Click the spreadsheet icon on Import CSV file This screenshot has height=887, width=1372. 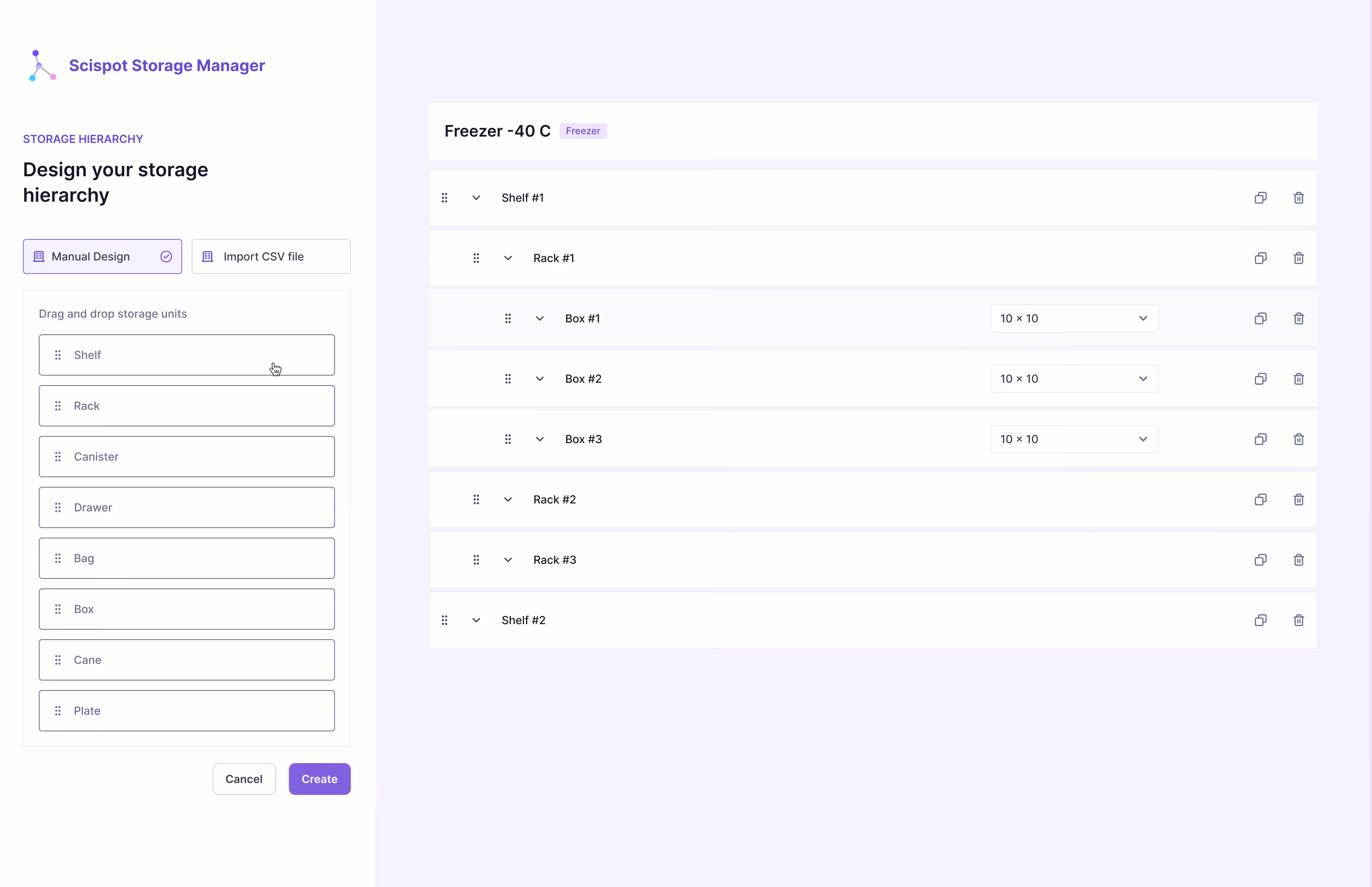point(208,256)
